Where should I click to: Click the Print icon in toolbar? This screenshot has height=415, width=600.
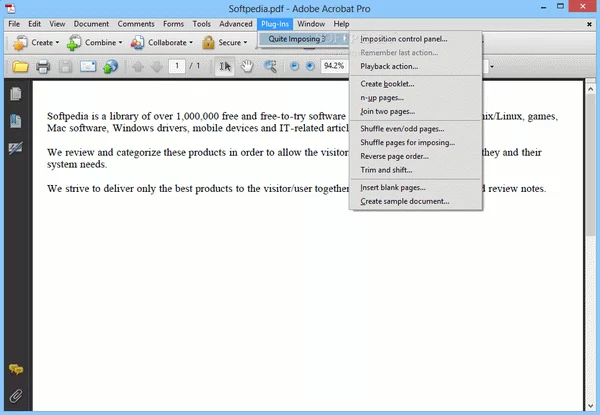point(42,67)
